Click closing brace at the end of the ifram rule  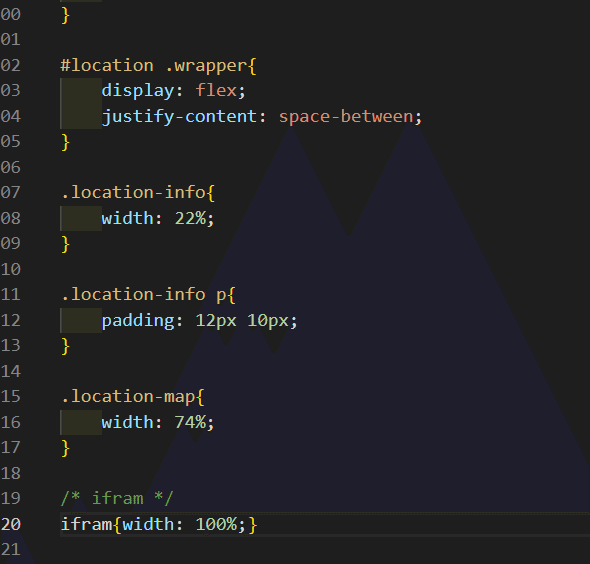pos(252,525)
